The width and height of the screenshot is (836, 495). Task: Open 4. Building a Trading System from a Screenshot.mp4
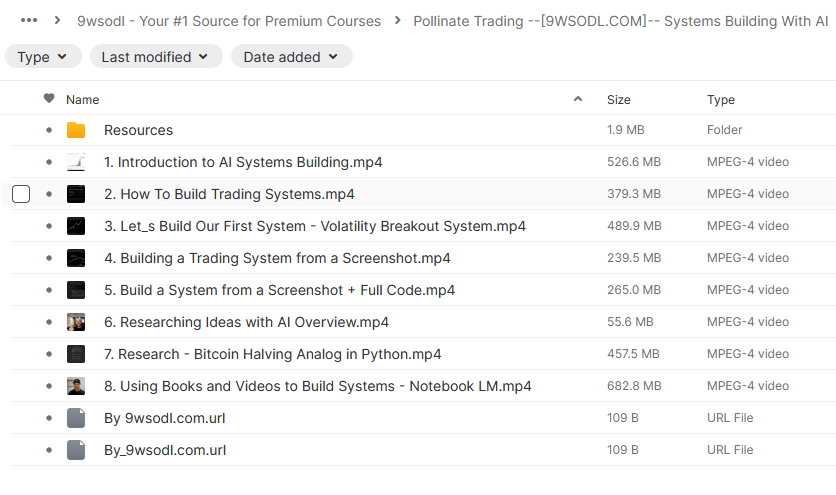click(x=277, y=258)
